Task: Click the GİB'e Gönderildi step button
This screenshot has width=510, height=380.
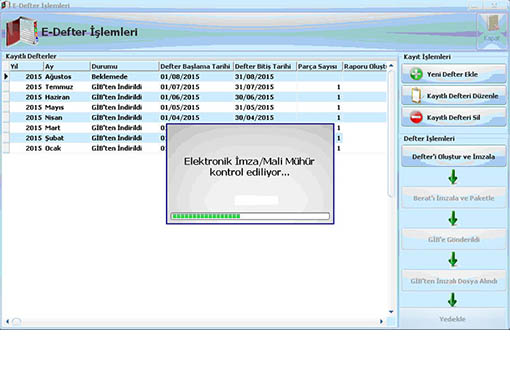Action: [x=453, y=239]
